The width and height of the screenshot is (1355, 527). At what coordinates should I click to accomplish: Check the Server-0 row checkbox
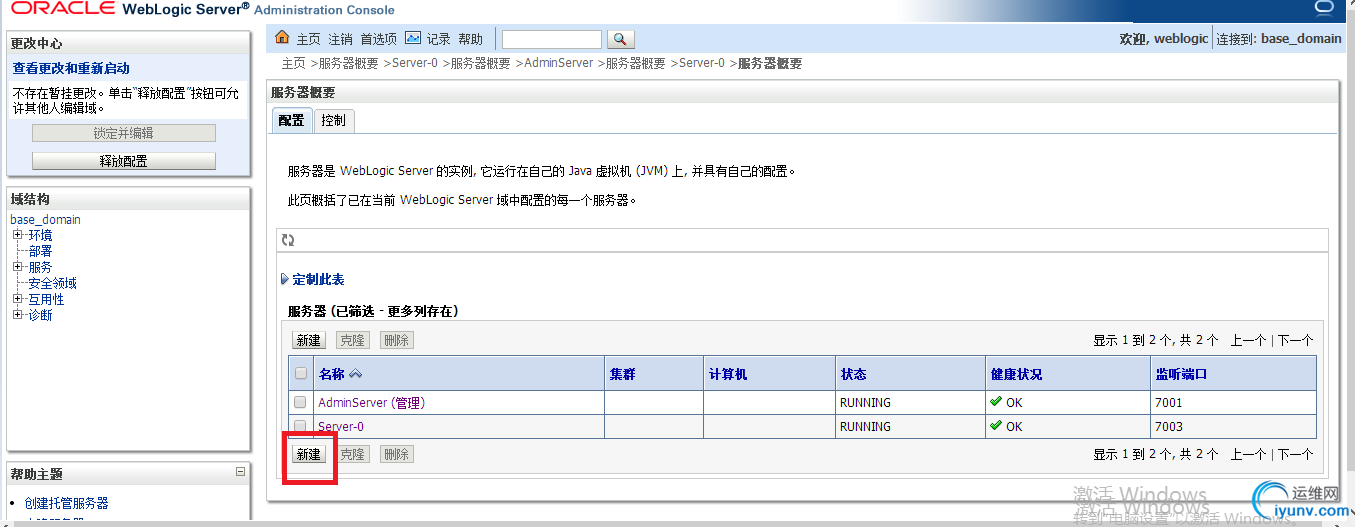tap(300, 426)
